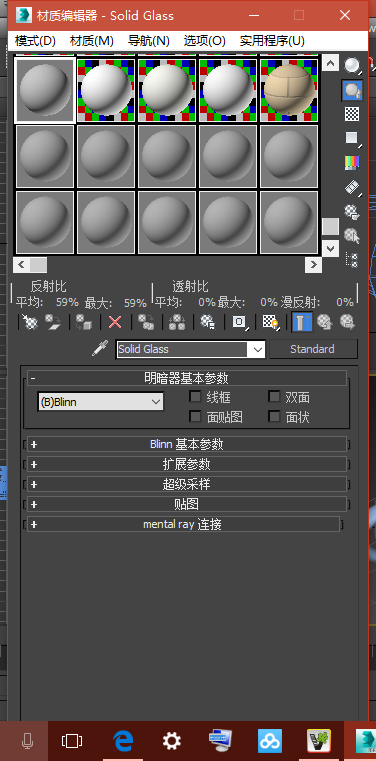This screenshot has width=376, height=761.
Task: Open the 导航(N) menu
Action: pos(148,41)
